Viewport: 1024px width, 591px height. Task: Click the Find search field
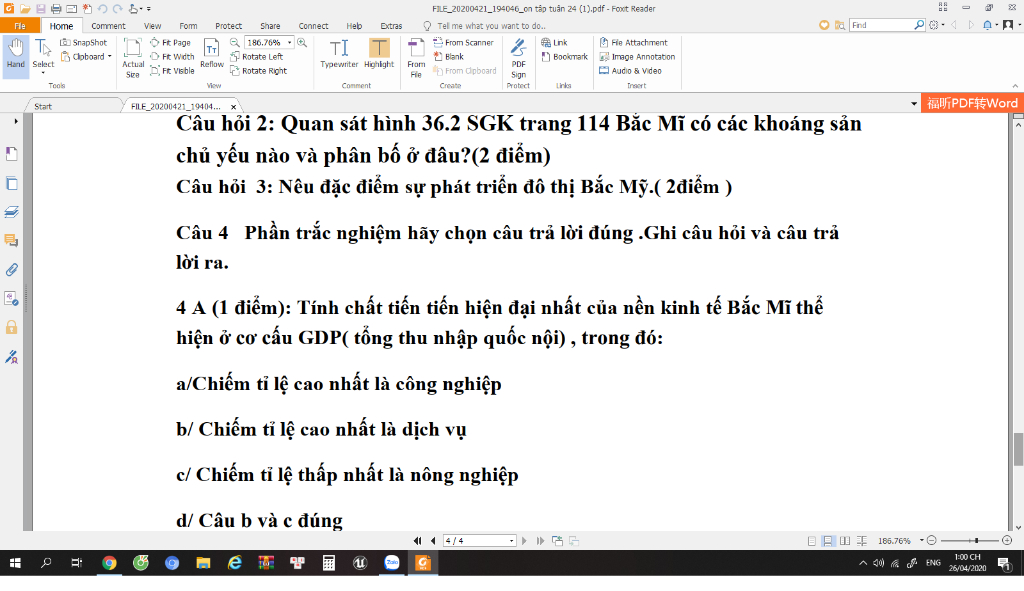[x=882, y=25]
